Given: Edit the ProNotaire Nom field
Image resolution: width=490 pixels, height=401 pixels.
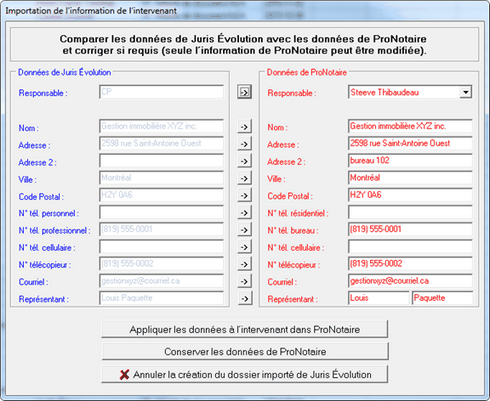Looking at the screenshot, I should click(410, 126).
